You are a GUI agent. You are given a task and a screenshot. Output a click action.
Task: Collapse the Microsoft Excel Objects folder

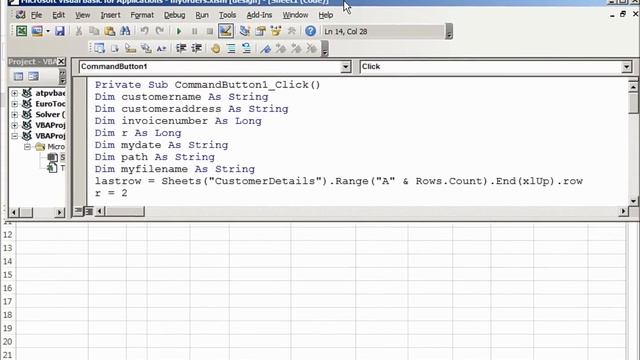pyautogui.click(x=27, y=147)
